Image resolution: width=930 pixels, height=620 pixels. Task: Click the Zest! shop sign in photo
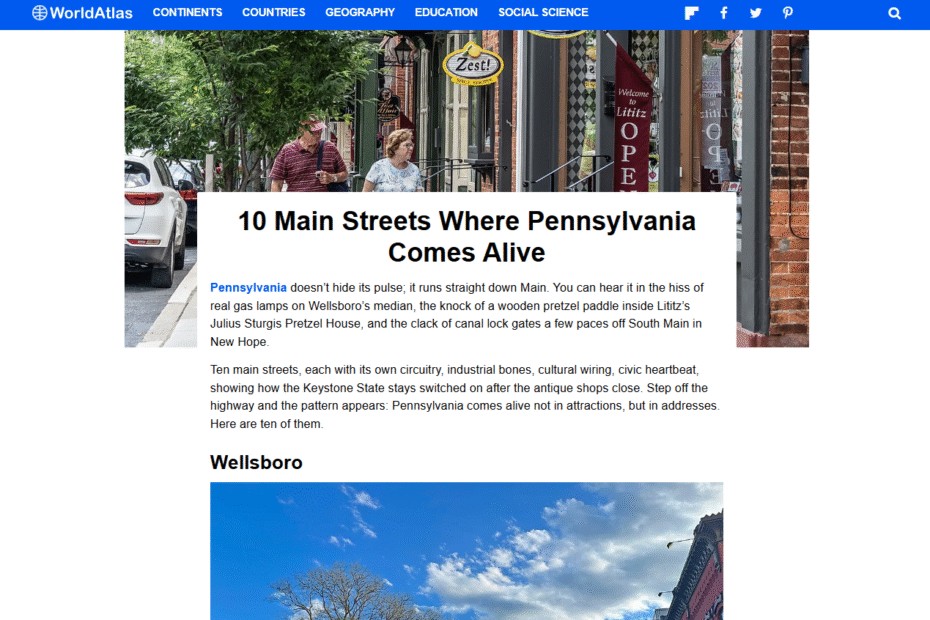click(473, 64)
